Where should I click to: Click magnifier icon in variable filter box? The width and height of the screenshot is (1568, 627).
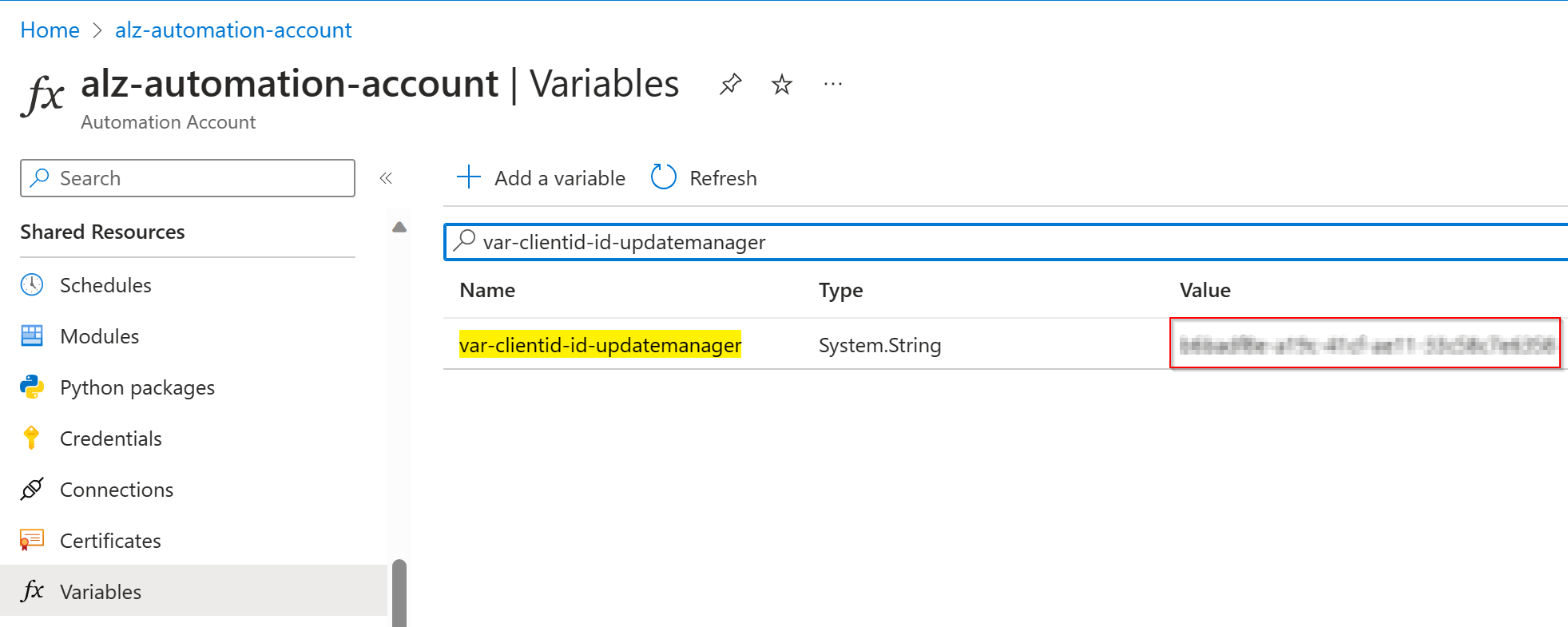click(464, 240)
